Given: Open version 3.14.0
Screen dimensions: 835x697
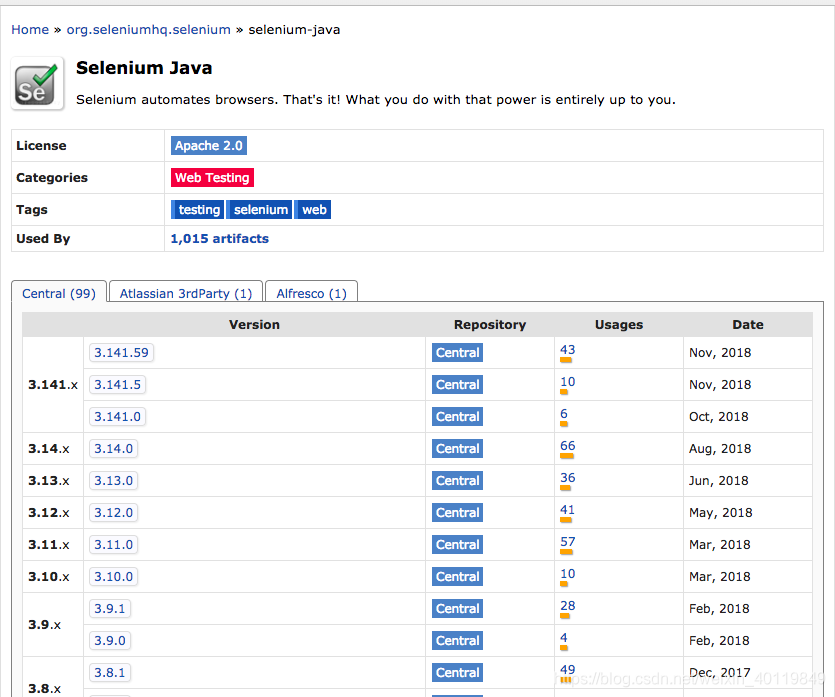Looking at the screenshot, I should coord(113,448).
